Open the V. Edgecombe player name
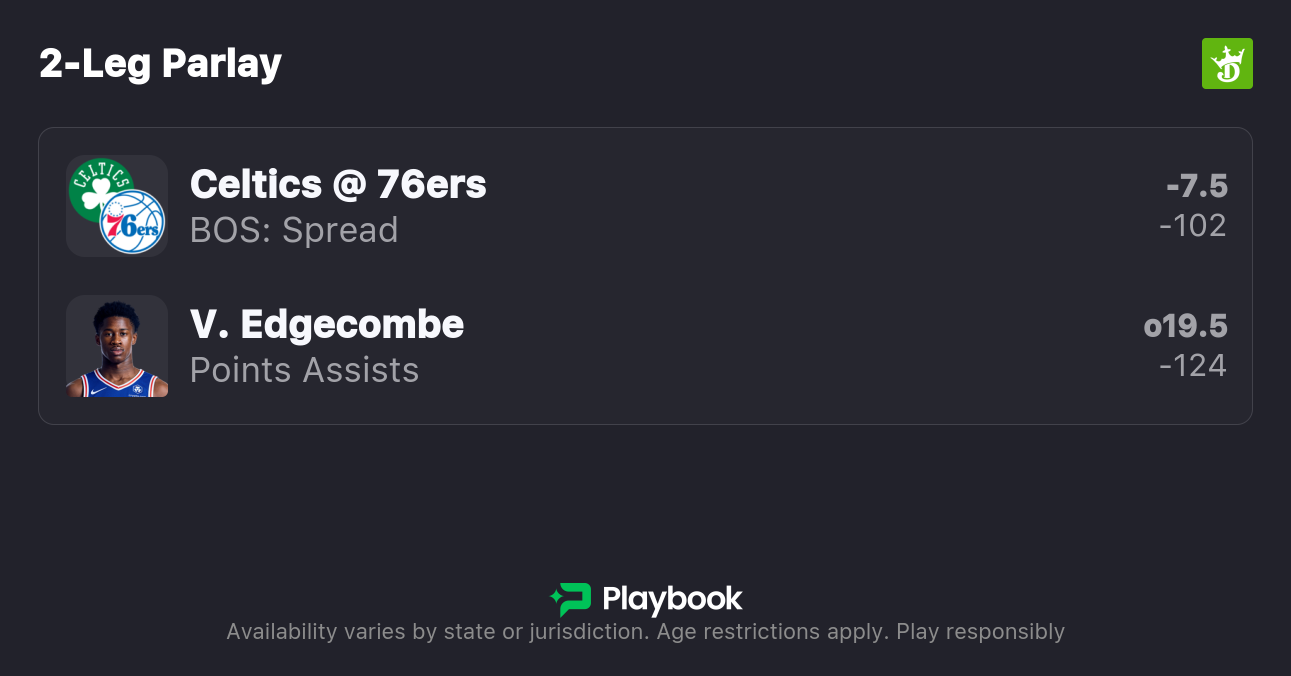The image size is (1291, 676). point(327,324)
